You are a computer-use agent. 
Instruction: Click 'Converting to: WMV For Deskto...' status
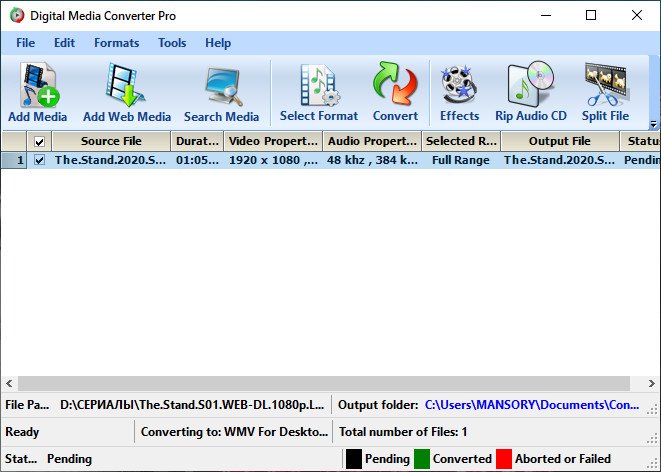click(234, 432)
